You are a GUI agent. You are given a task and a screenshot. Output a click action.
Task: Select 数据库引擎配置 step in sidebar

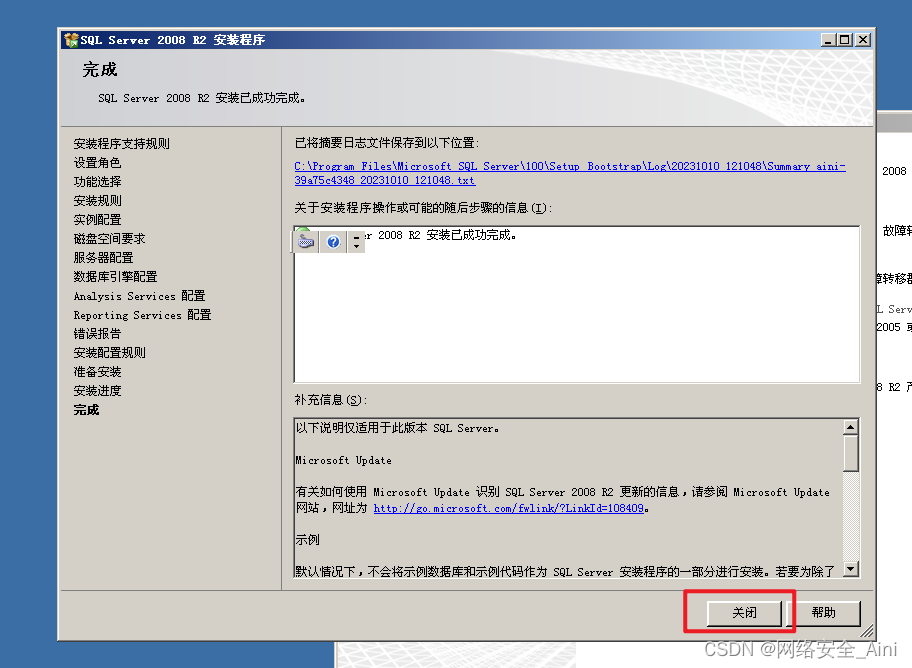115,277
